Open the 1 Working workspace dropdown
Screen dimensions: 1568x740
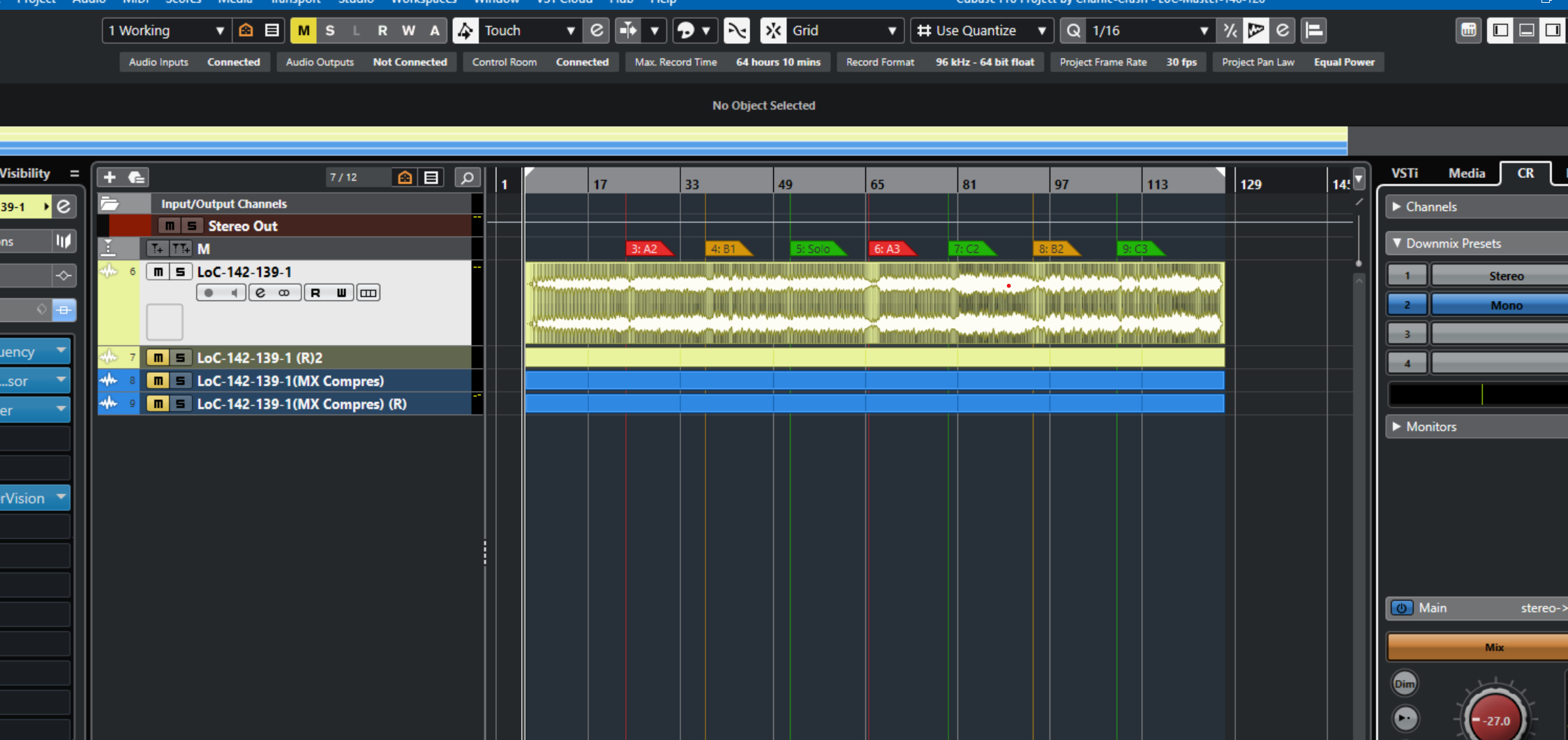point(166,30)
